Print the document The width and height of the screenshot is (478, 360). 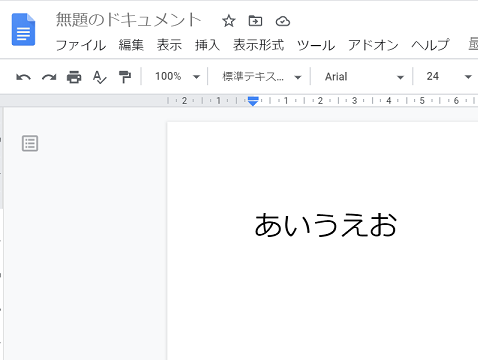click(74, 77)
